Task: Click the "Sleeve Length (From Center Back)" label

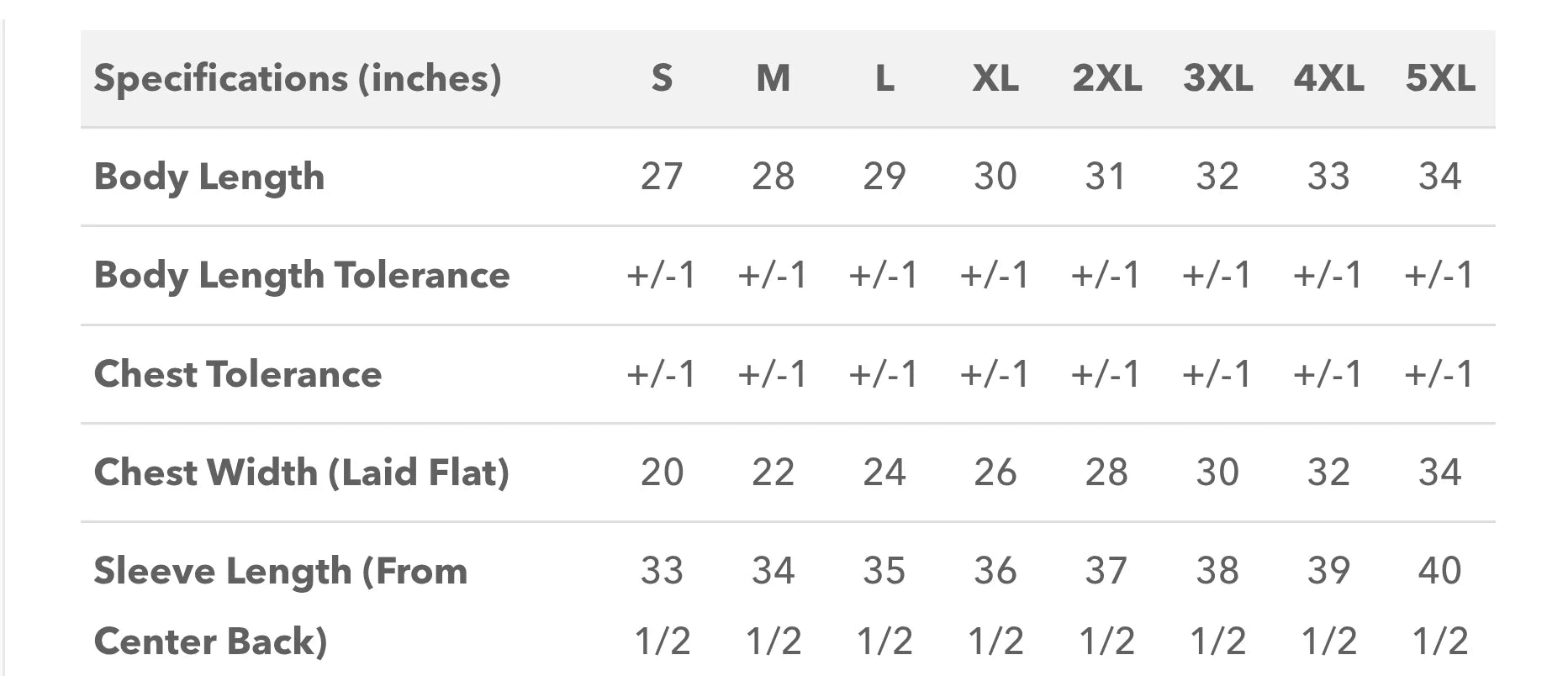Action: click(280, 605)
